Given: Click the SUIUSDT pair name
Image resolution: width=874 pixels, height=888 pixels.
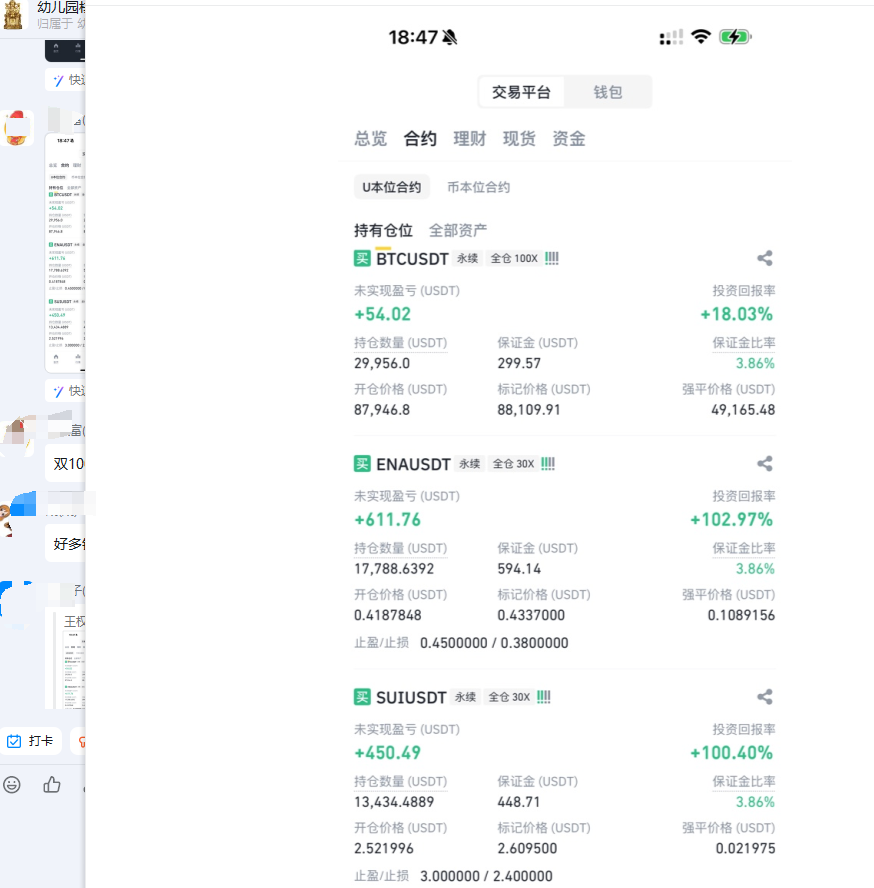Looking at the screenshot, I should 411,698.
